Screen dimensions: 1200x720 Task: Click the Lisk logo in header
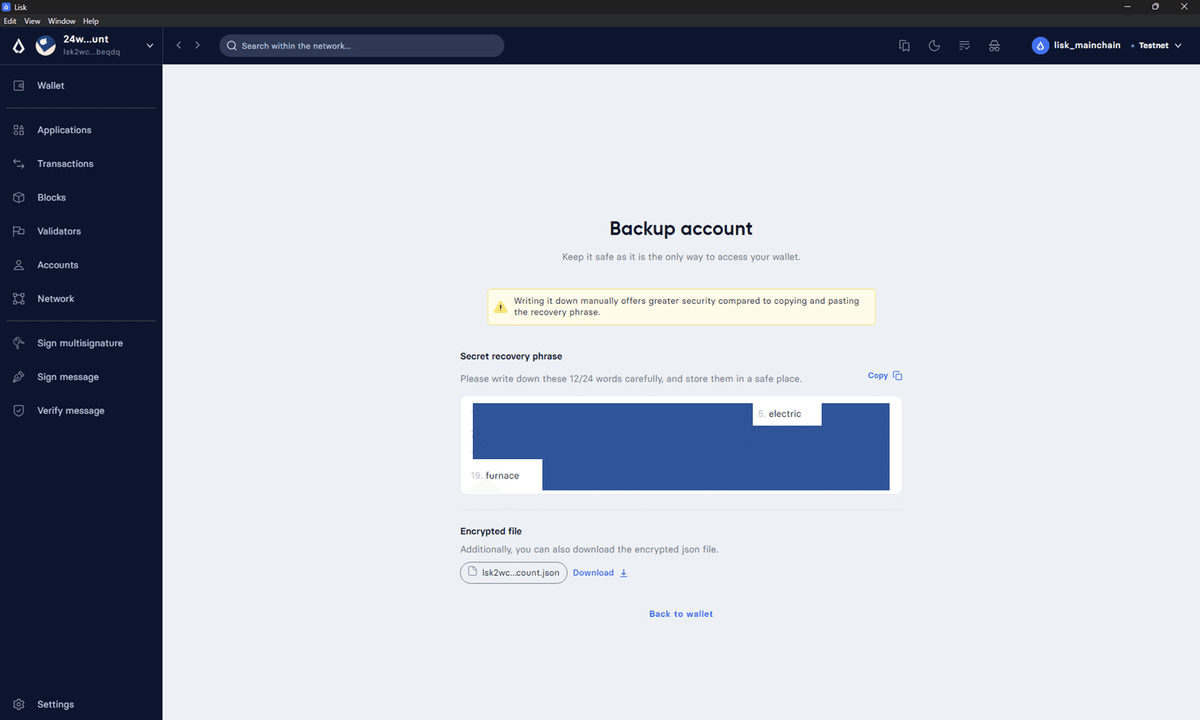pyautogui.click(x=18, y=45)
